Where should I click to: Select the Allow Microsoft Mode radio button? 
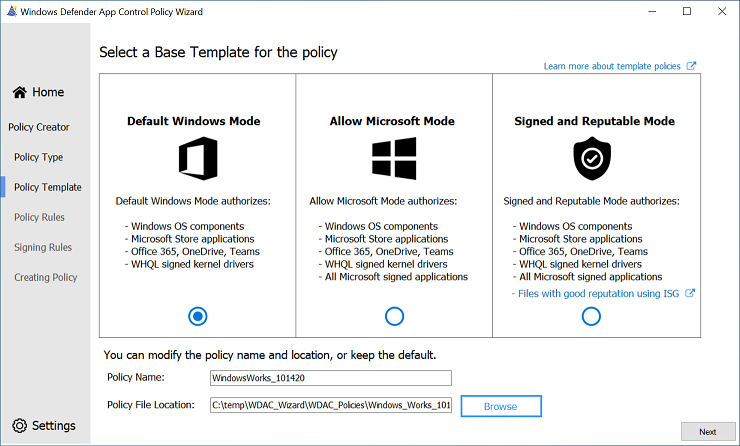point(394,316)
